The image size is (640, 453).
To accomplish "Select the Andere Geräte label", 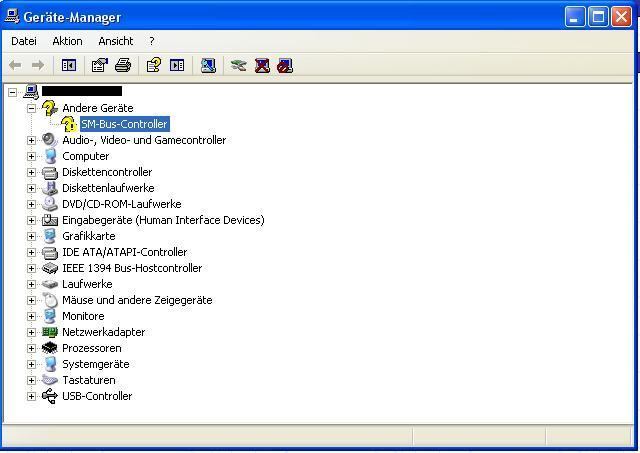I will [98, 108].
